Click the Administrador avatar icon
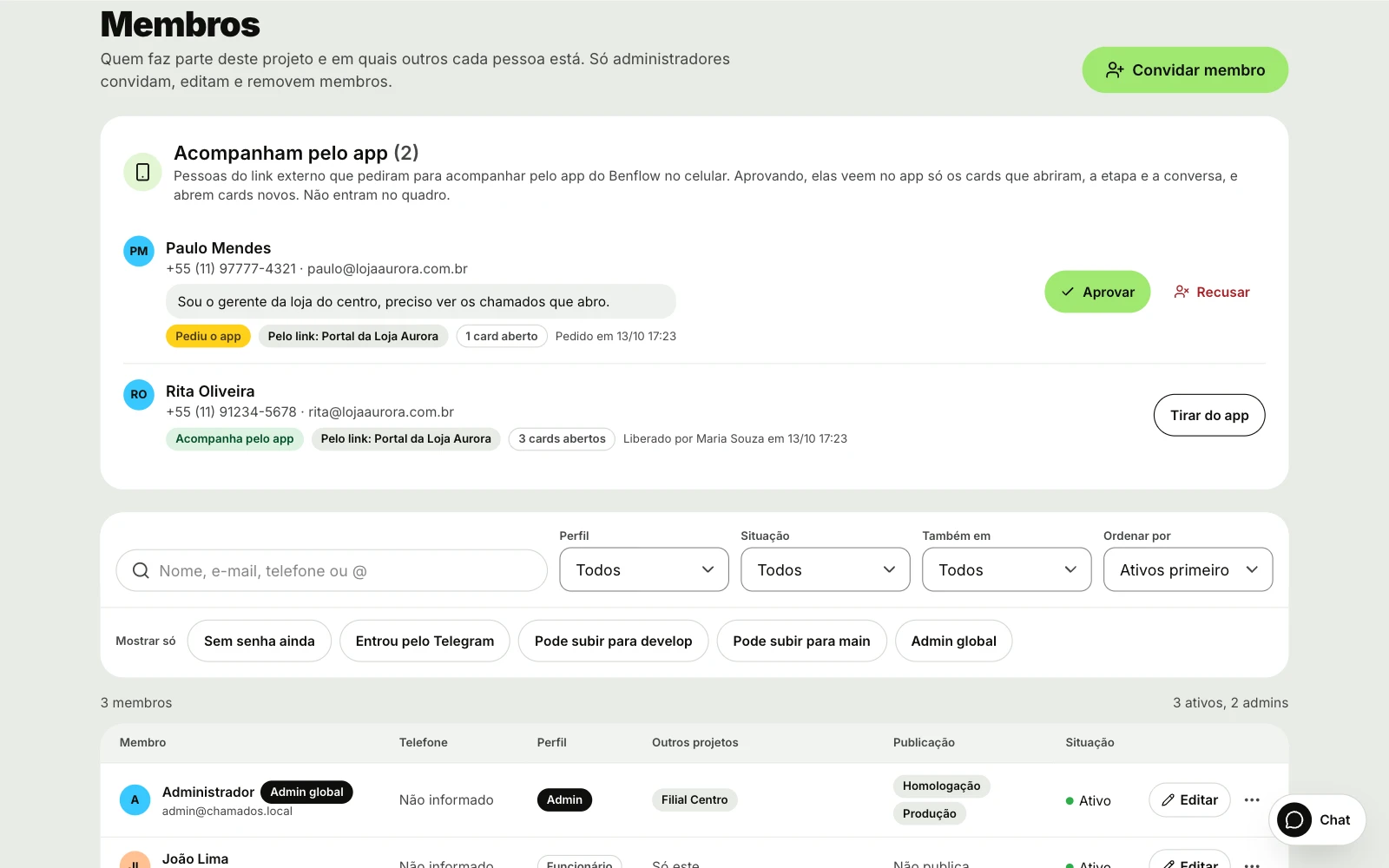Viewport: 1389px width, 868px height. tap(135, 799)
